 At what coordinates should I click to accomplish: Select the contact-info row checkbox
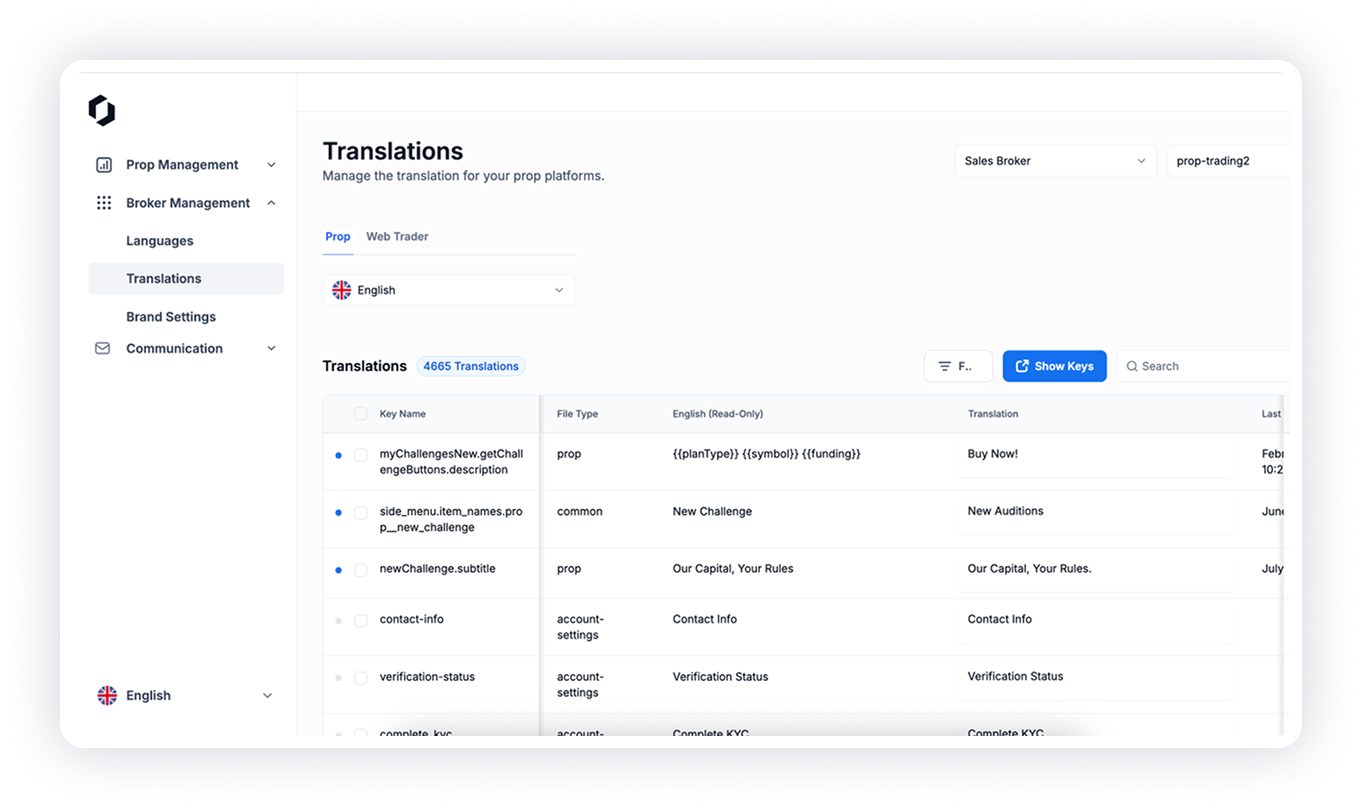tap(361, 621)
